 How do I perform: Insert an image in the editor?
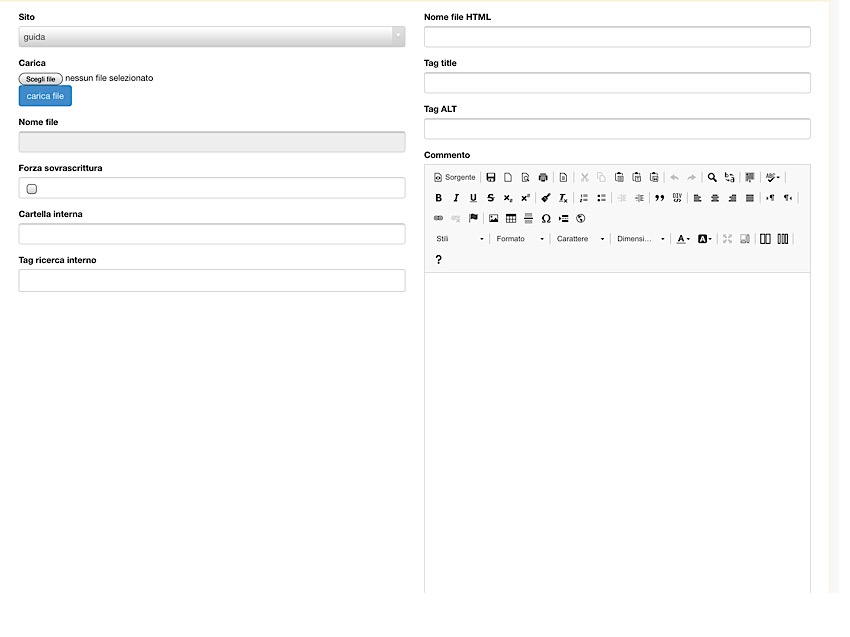point(493,218)
